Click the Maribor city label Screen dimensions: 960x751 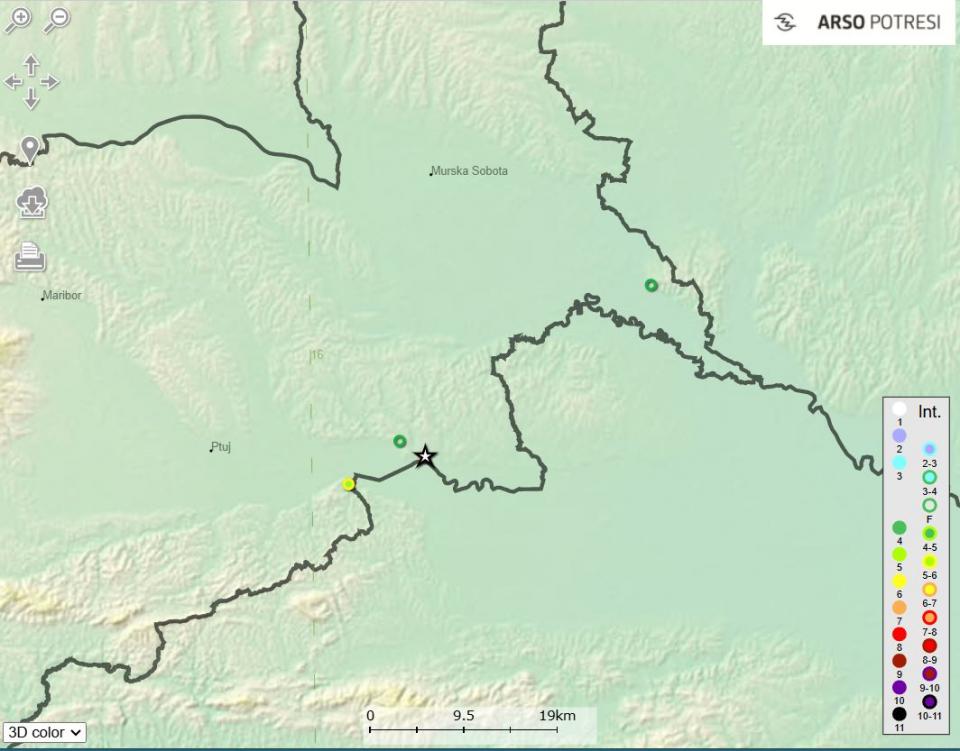pyautogui.click(x=62, y=296)
